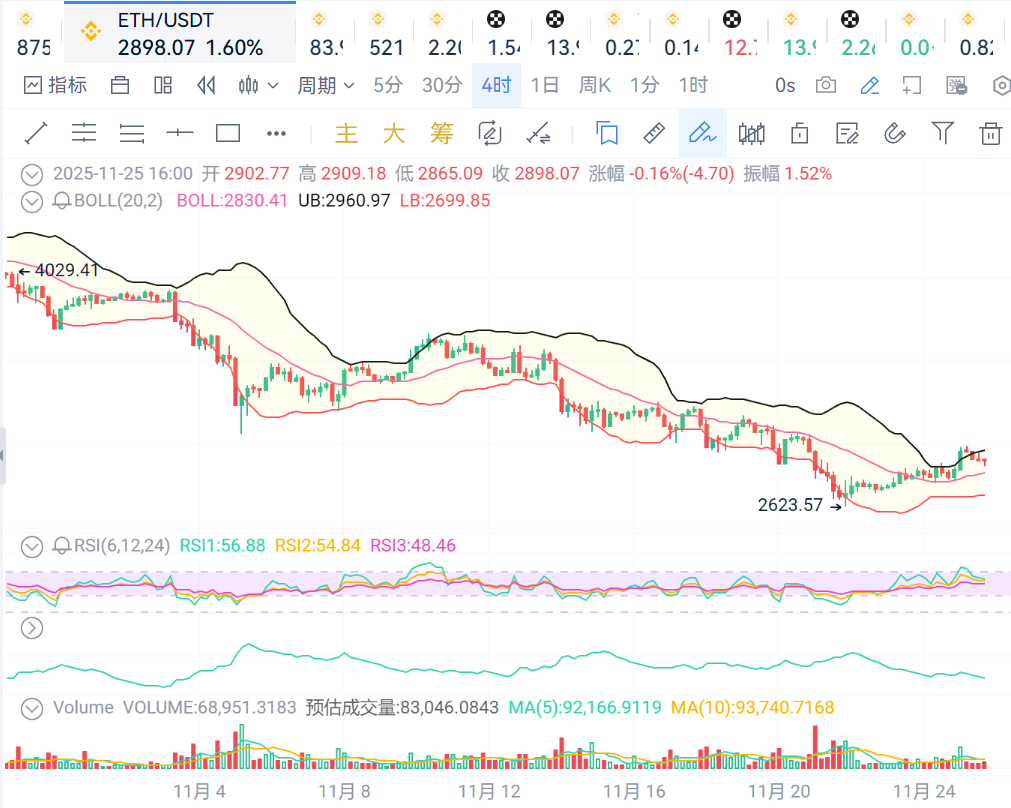The width and height of the screenshot is (1011, 808).
Task: Click the left edge panel collapse handle
Action: tap(3, 456)
